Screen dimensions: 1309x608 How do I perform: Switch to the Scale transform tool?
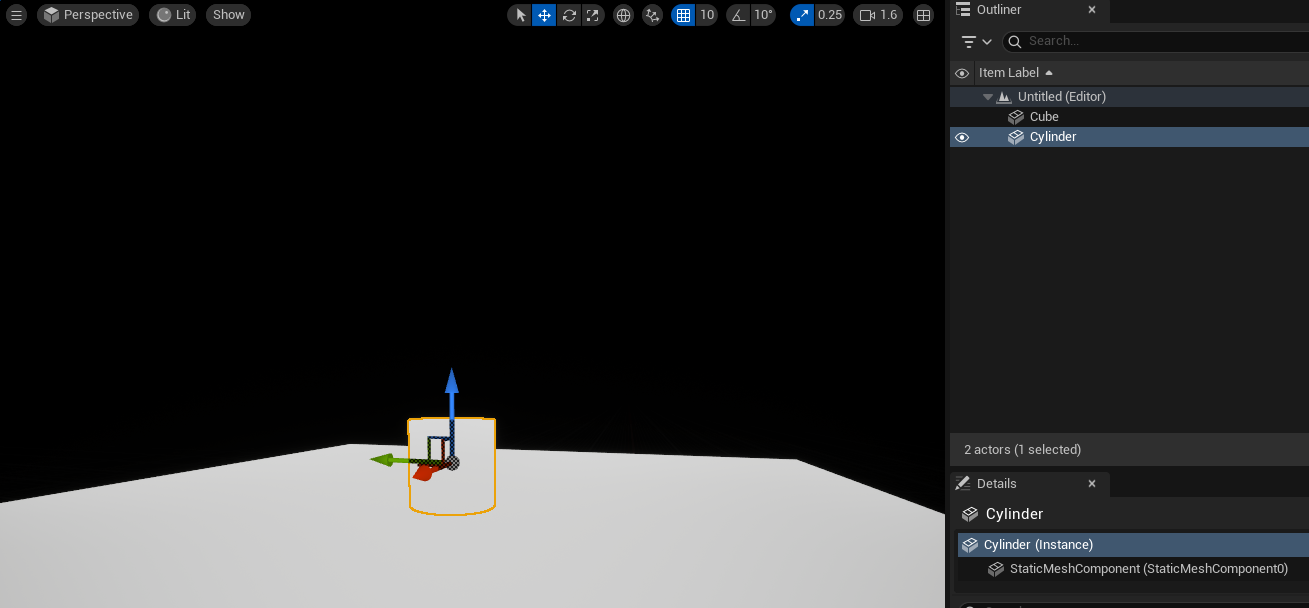pos(593,15)
